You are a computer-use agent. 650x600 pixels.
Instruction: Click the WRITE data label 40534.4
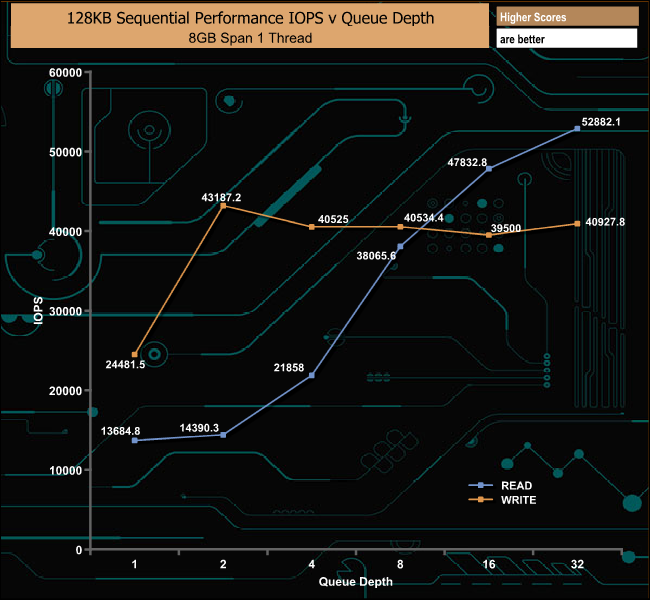pos(424,218)
